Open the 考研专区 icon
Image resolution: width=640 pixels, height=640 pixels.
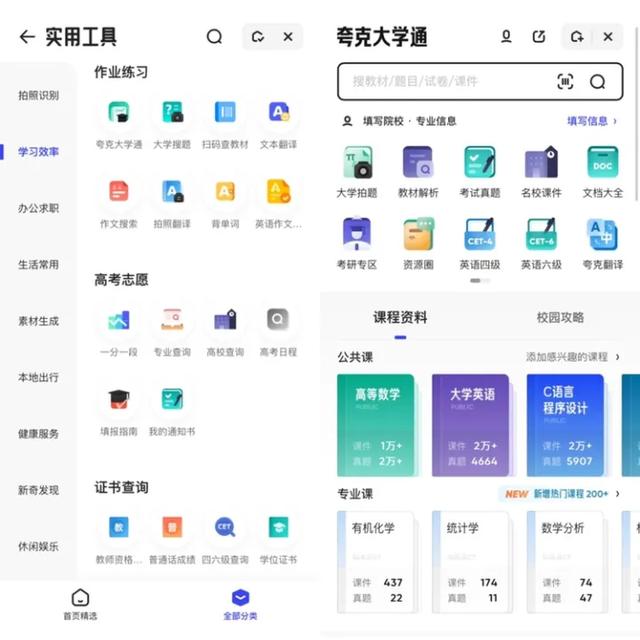pos(357,234)
